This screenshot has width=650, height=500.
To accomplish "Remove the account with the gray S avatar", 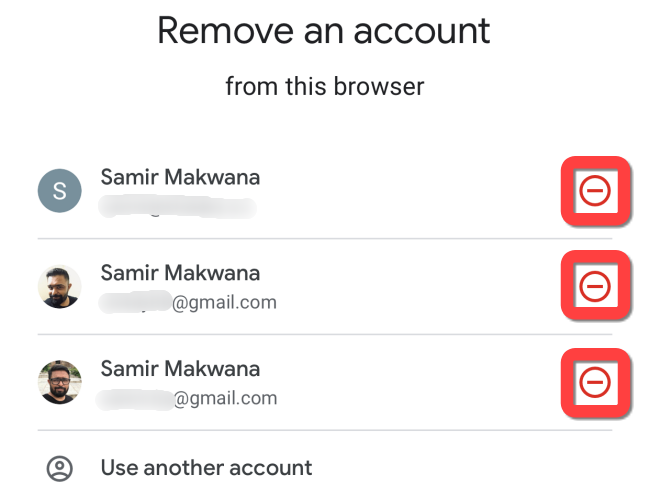I will [595, 190].
